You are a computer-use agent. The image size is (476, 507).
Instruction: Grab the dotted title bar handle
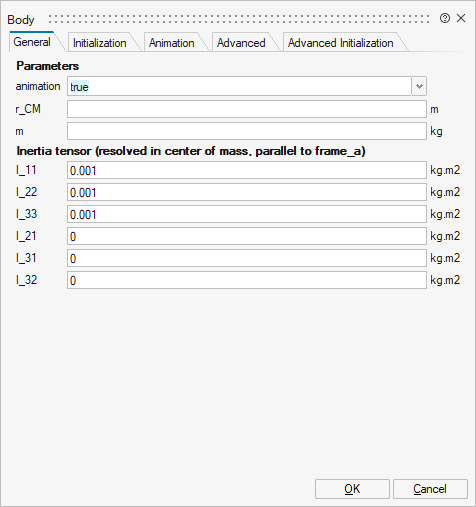click(x=239, y=19)
